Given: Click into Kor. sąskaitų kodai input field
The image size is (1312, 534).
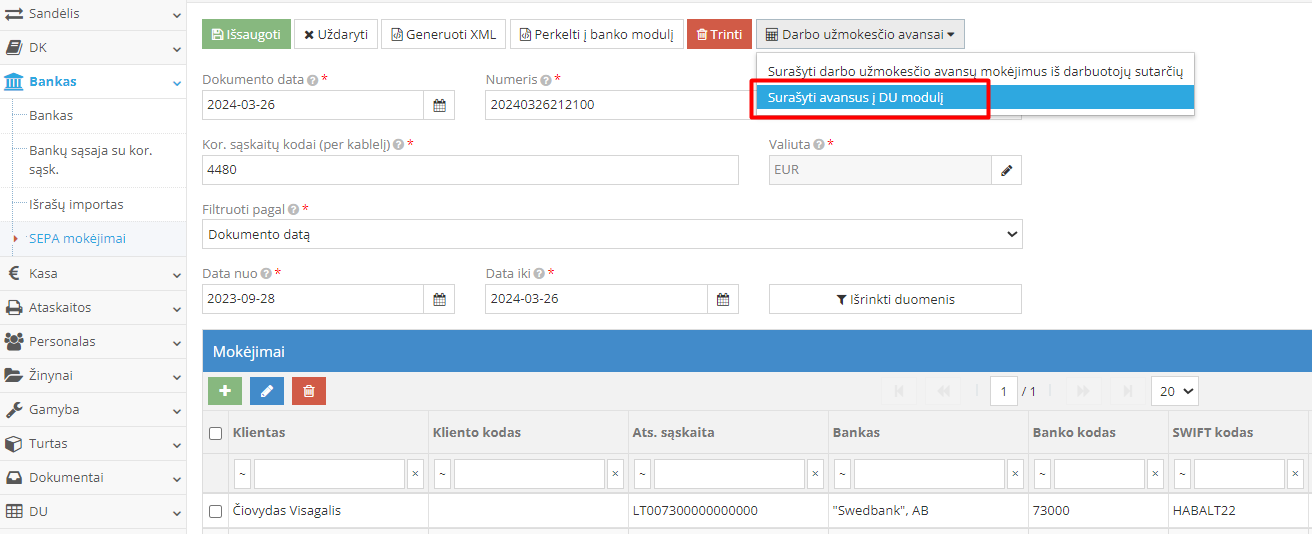Looking at the screenshot, I should point(470,170).
